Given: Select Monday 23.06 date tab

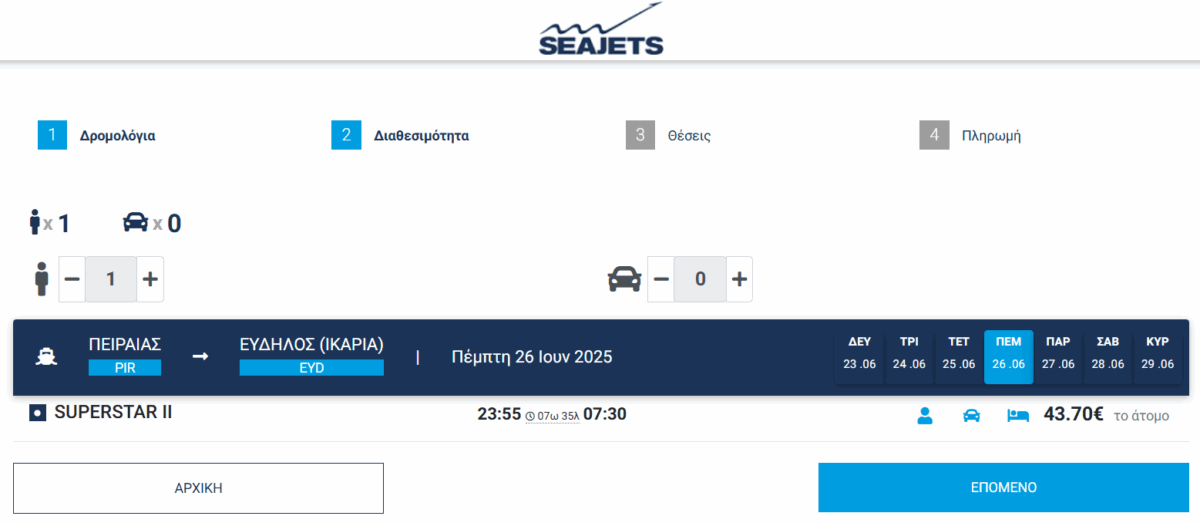Looking at the screenshot, I should 859,357.
